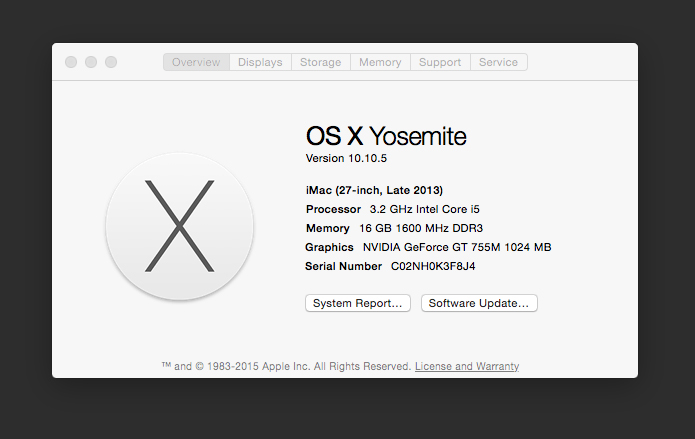Image resolution: width=695 pixels, height=439 pixels.
Task: Click the Graphics label
Action: point(329,247)
